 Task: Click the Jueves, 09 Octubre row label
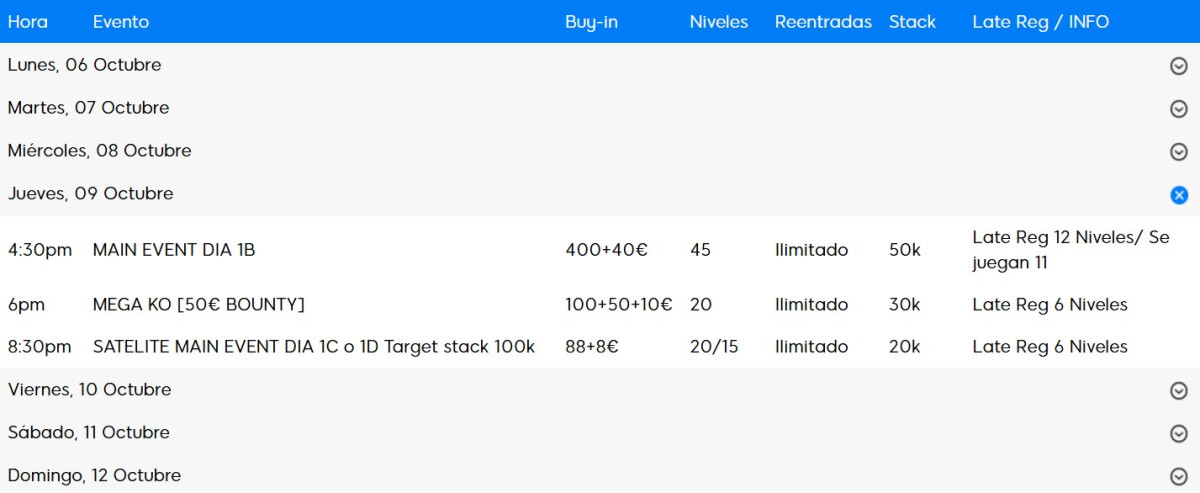pyautogui.click(x=91, y=194)
